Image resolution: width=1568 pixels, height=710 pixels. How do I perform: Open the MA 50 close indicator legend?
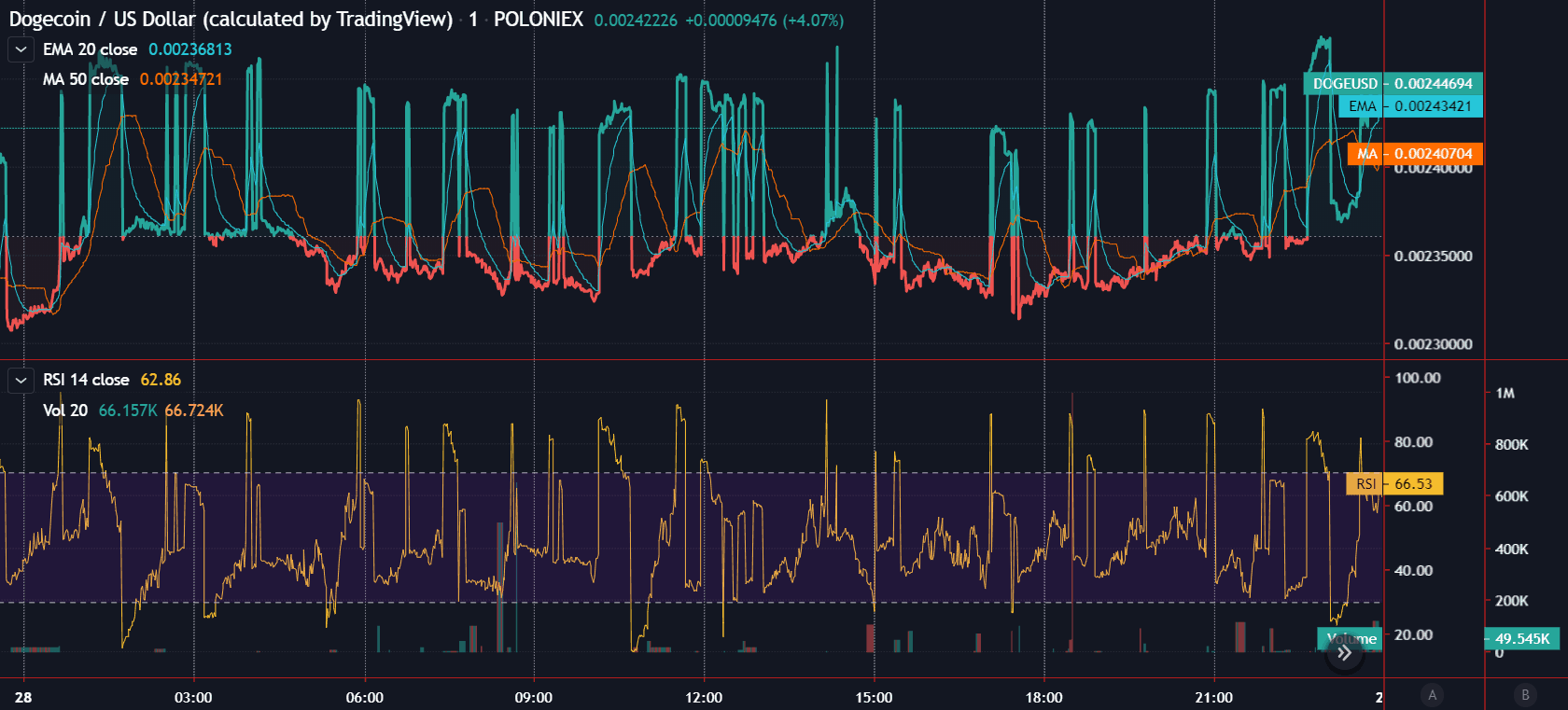pyautogui.click(x=86, y=79)
